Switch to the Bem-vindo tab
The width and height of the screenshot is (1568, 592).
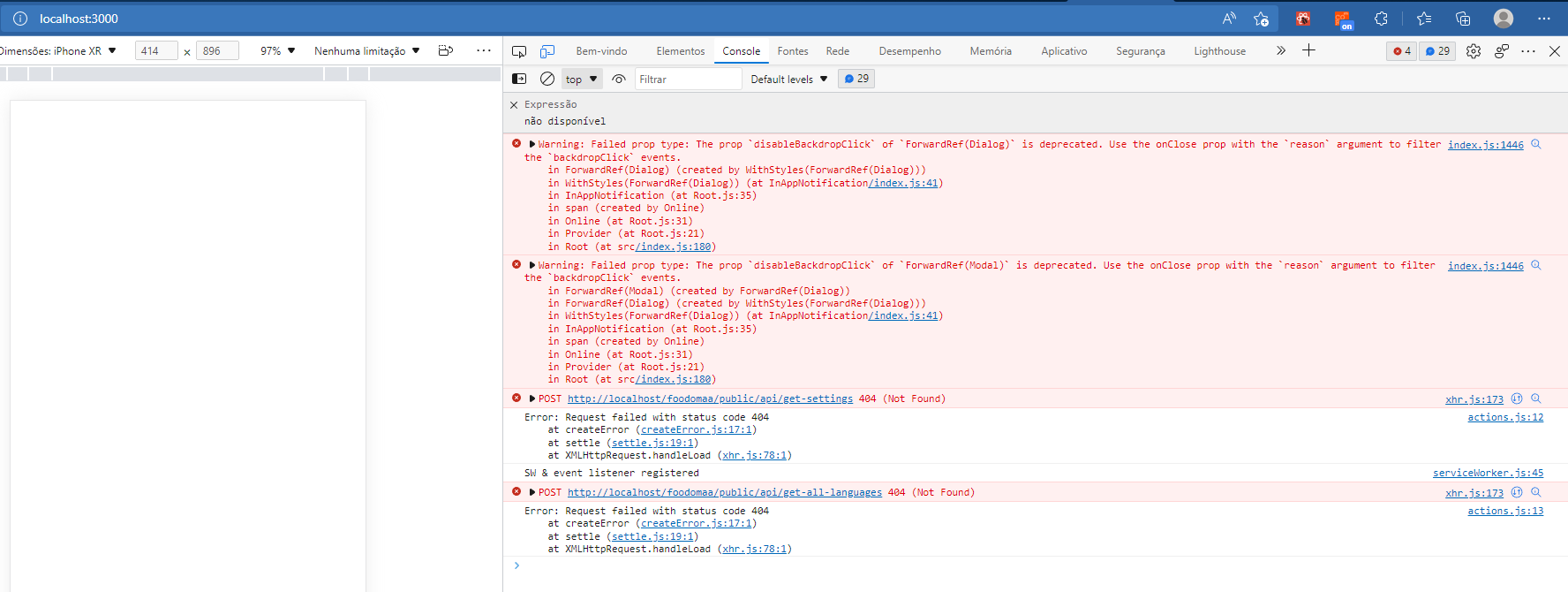(x=601, y=51)
